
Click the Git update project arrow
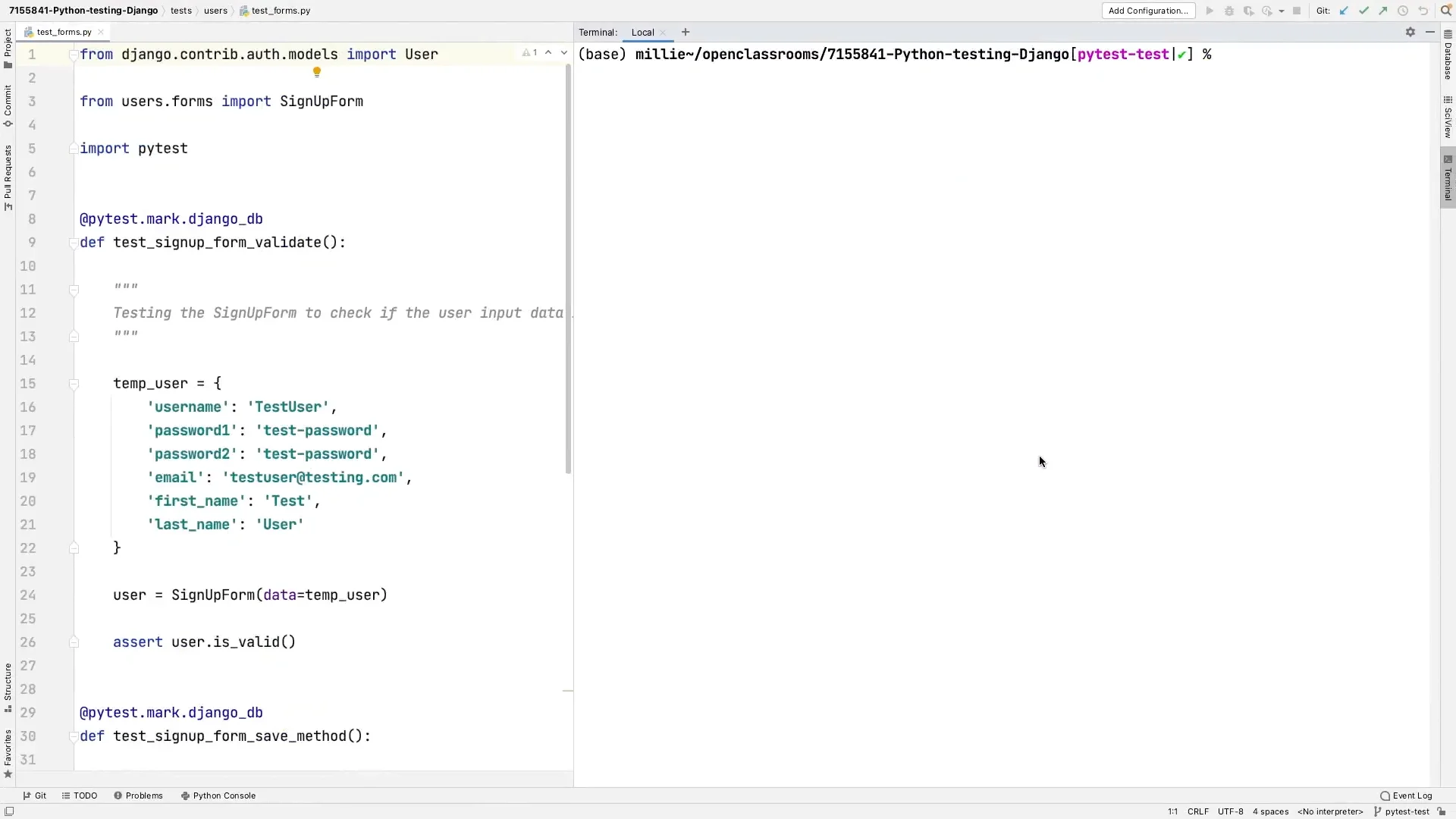(1344, 11)
